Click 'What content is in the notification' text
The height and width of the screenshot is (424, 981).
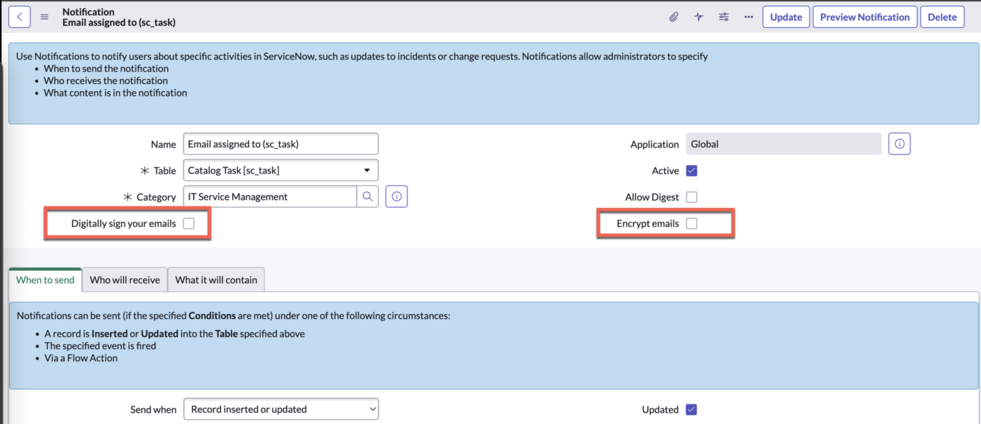click(x=115, y=93)
